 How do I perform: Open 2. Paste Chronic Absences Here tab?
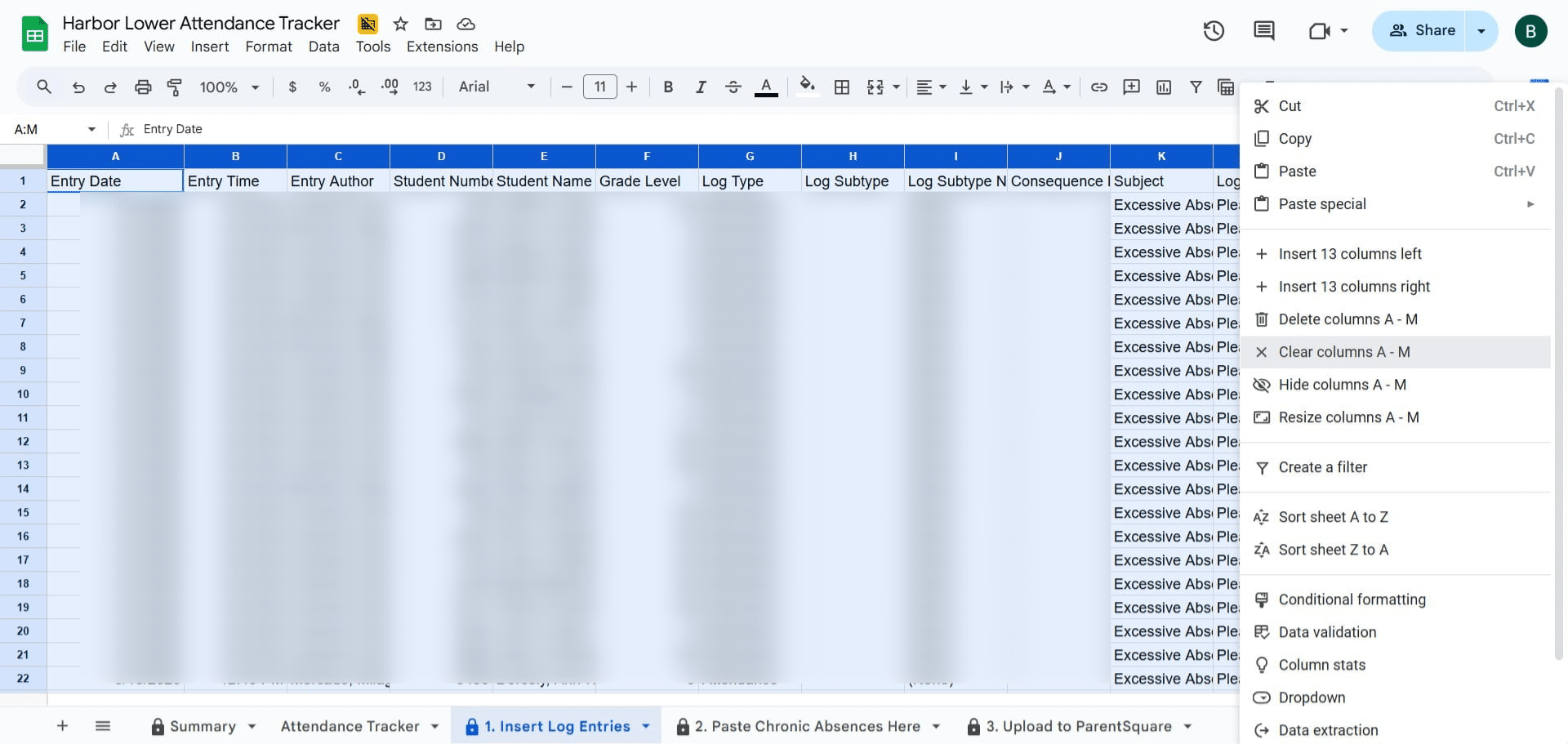[808, 726]
